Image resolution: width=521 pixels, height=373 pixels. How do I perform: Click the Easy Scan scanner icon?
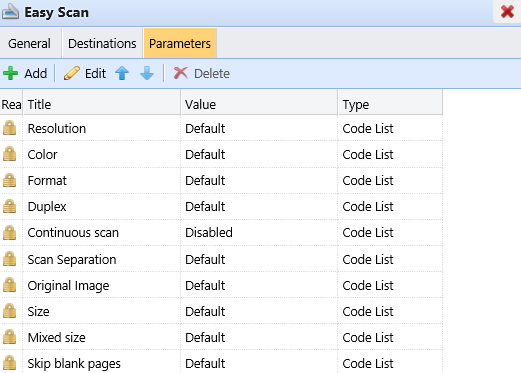[10, 12]
